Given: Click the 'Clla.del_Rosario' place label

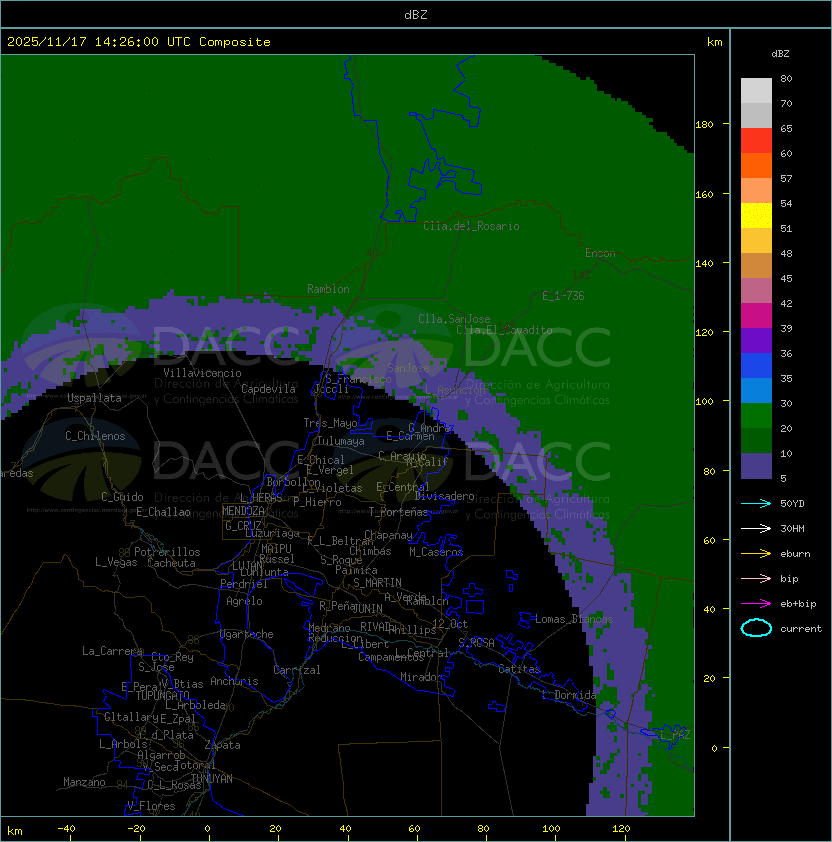Looking at the screenshot, I should 471,226.
